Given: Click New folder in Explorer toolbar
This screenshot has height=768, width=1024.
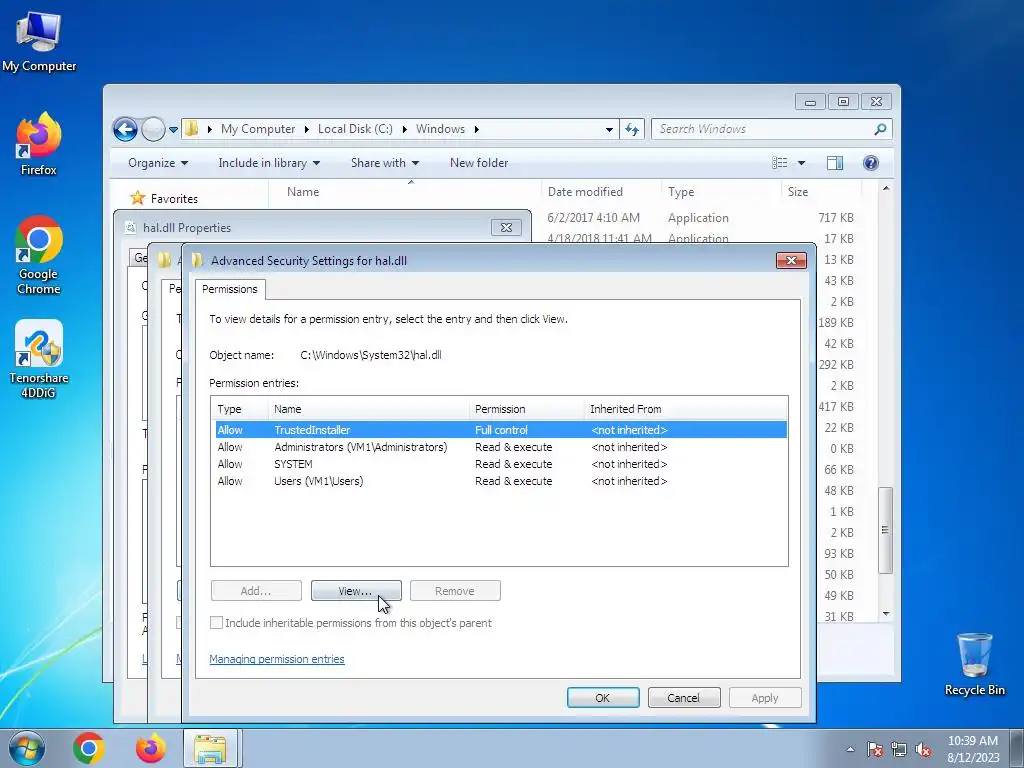Looking at the screenshot, I should point(479,163).
